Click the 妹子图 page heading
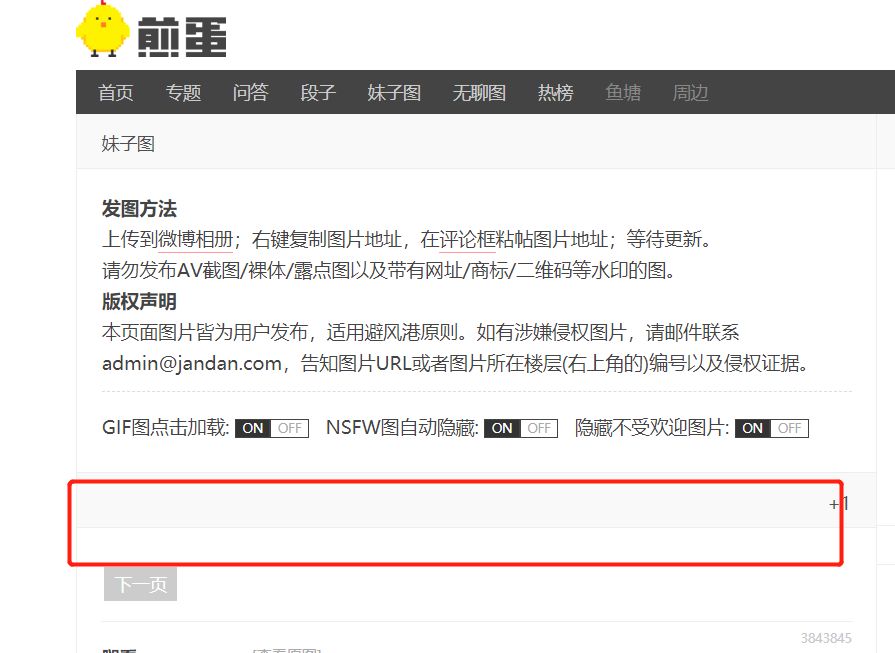 (x=128, y=144)
